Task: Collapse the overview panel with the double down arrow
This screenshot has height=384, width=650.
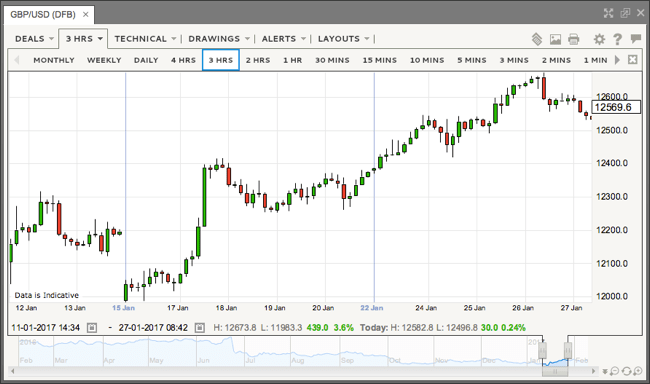Action: [605, 372]
